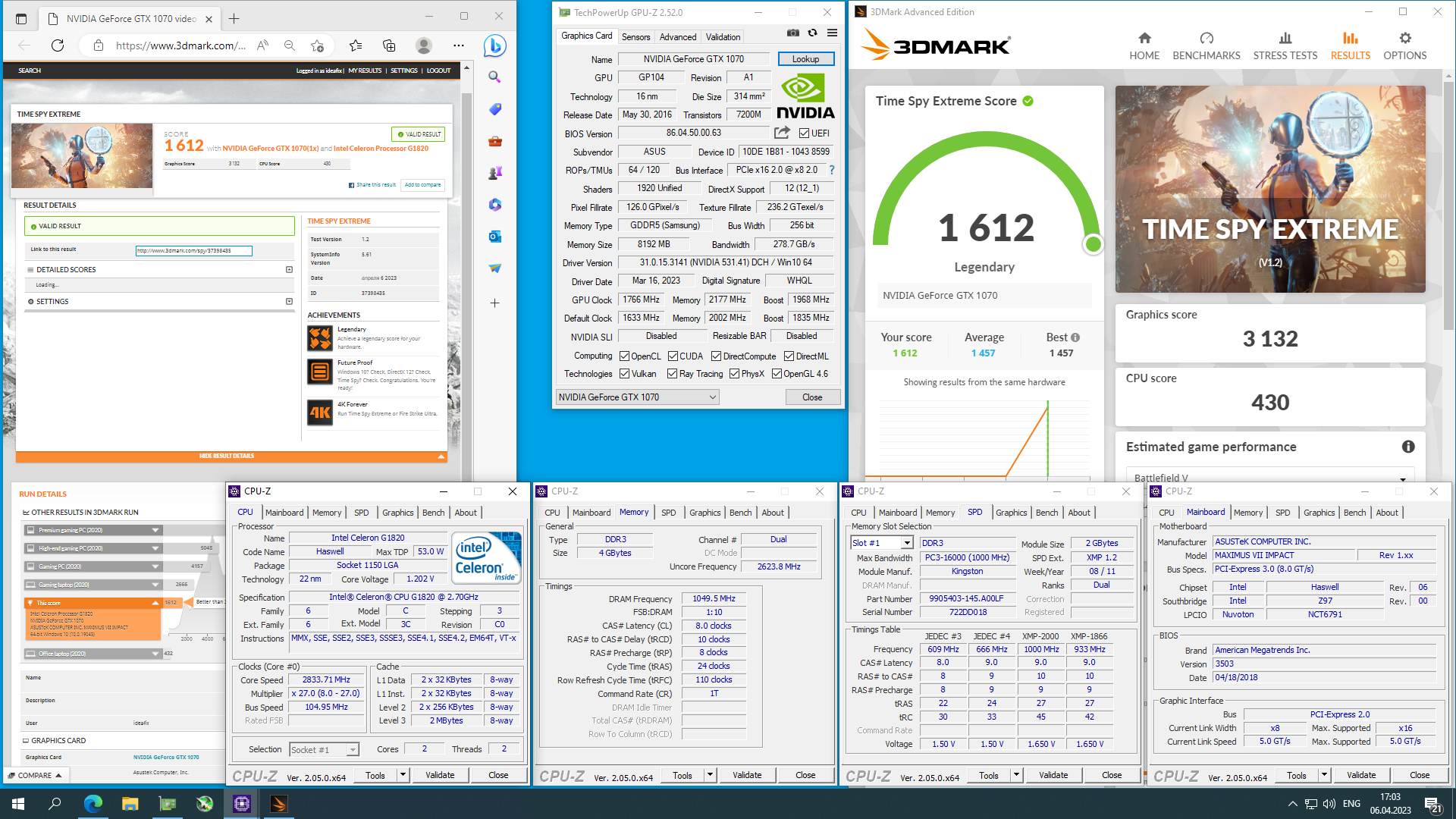Viewport: 1456px width, 819px height.
Task: Open Mainboard tab in CPU-Z CPU window
Action: tap(284, 513)
